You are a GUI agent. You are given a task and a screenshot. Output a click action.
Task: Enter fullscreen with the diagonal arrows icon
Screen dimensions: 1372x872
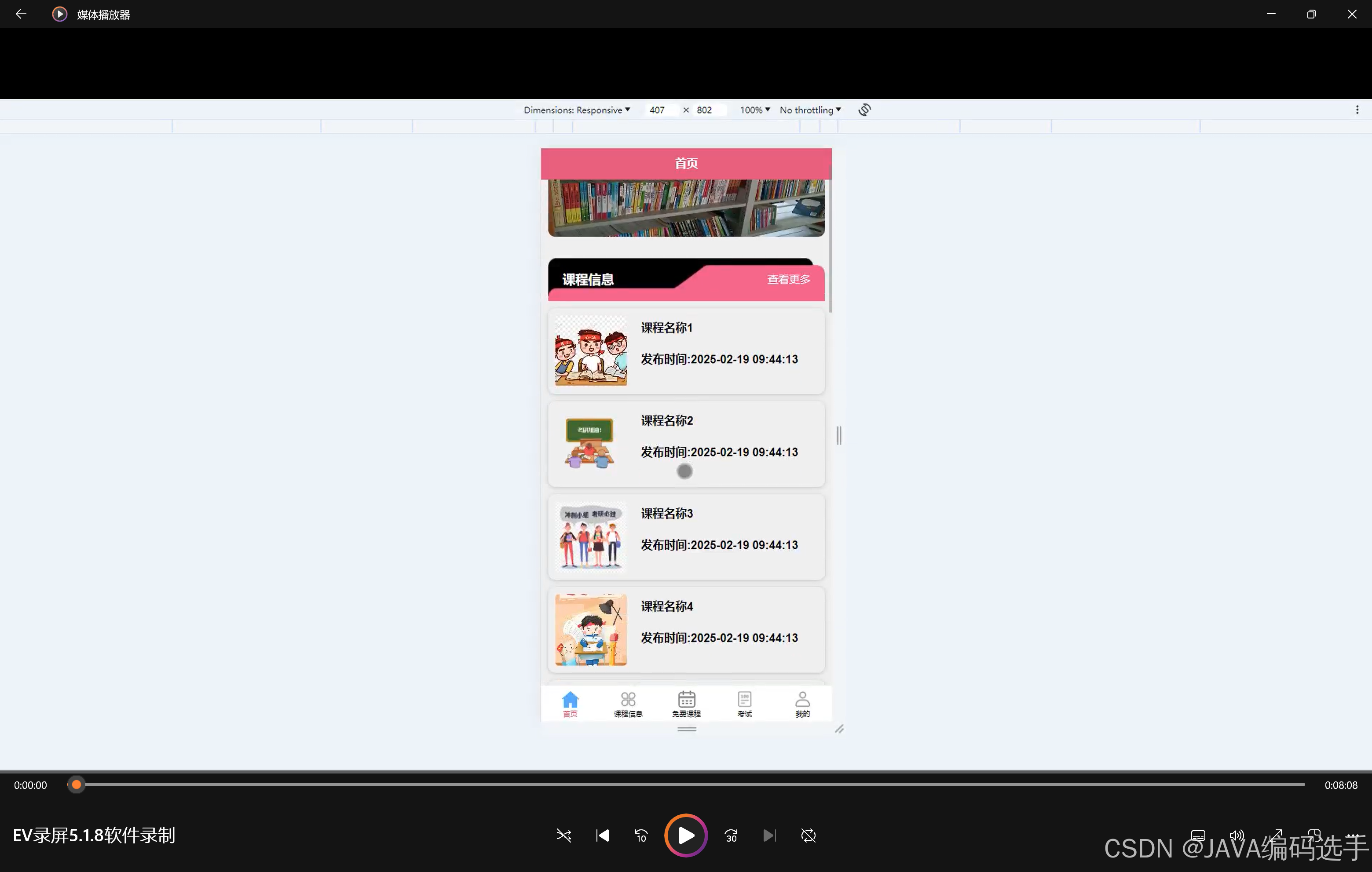[x=1275, y=836]
